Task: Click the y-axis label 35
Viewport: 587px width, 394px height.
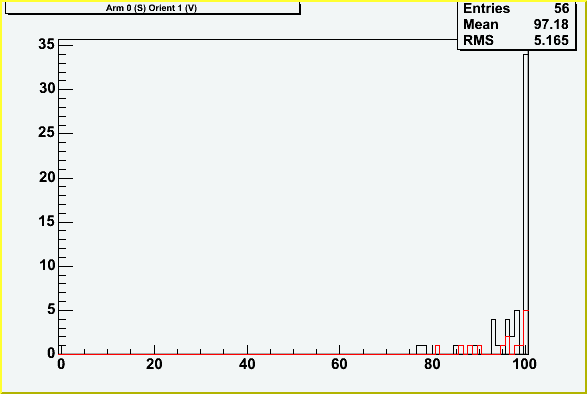Action: tap(46, 44)
